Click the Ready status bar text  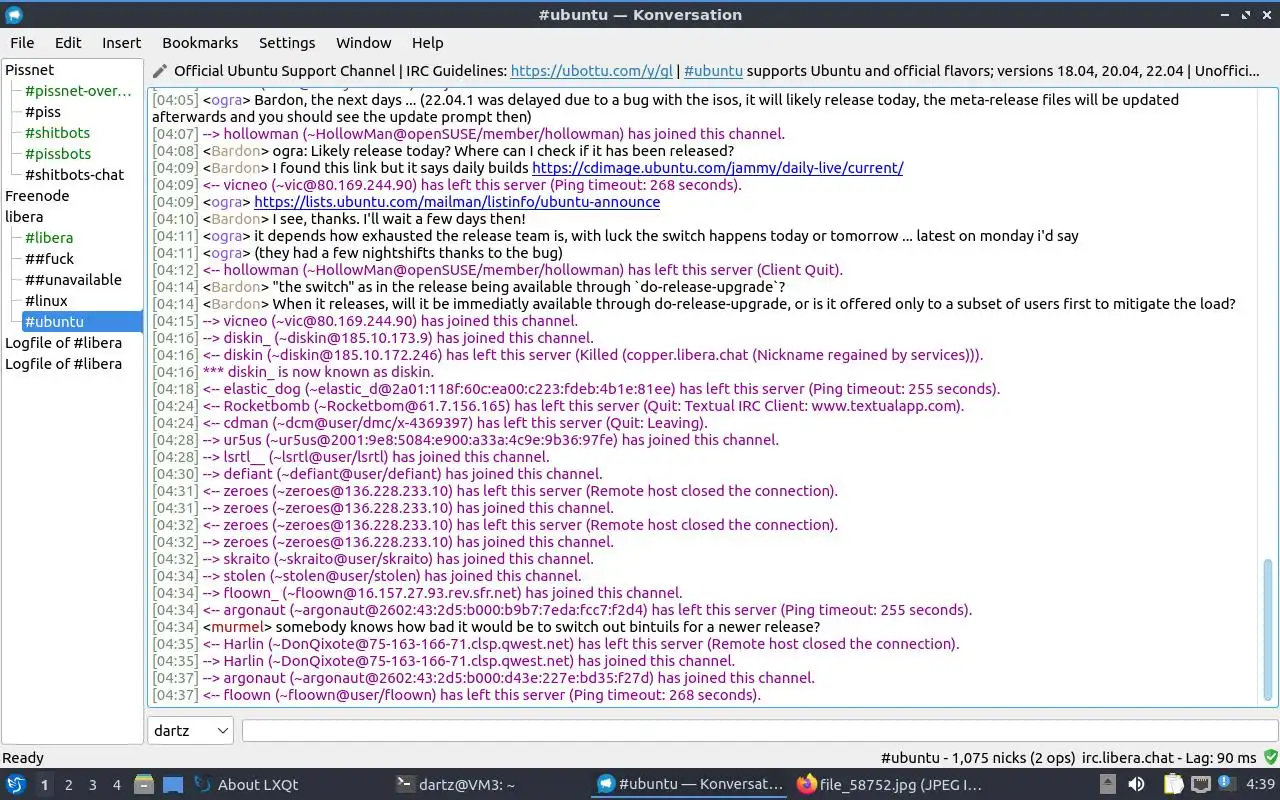pos(23,758)
